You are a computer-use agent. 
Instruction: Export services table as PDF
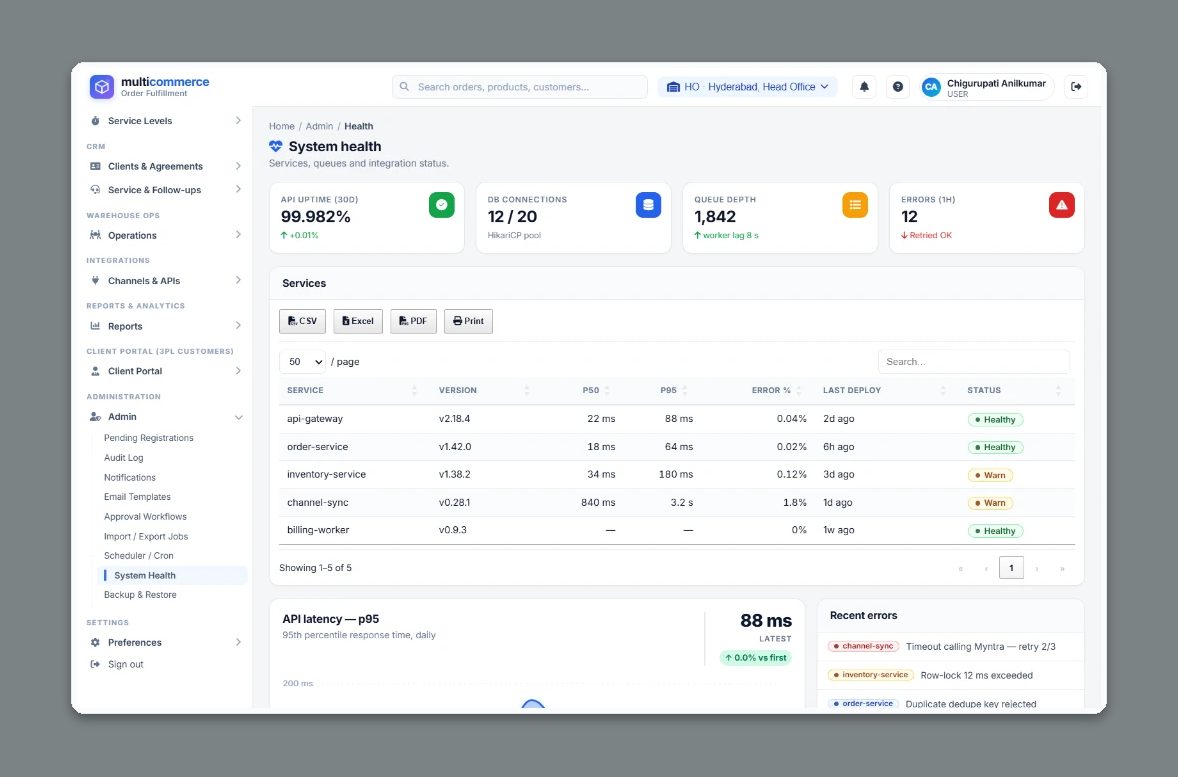[413, 322]
